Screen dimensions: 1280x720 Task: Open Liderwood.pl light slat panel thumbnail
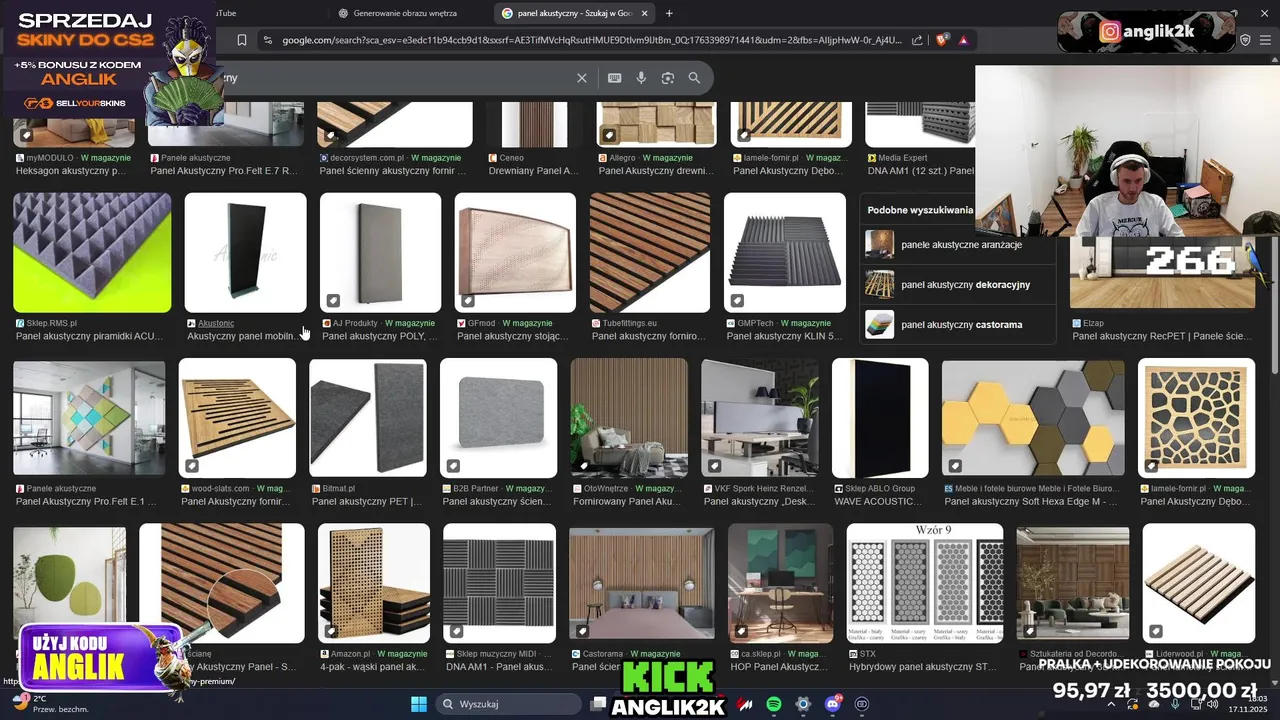pos(1198,583)
